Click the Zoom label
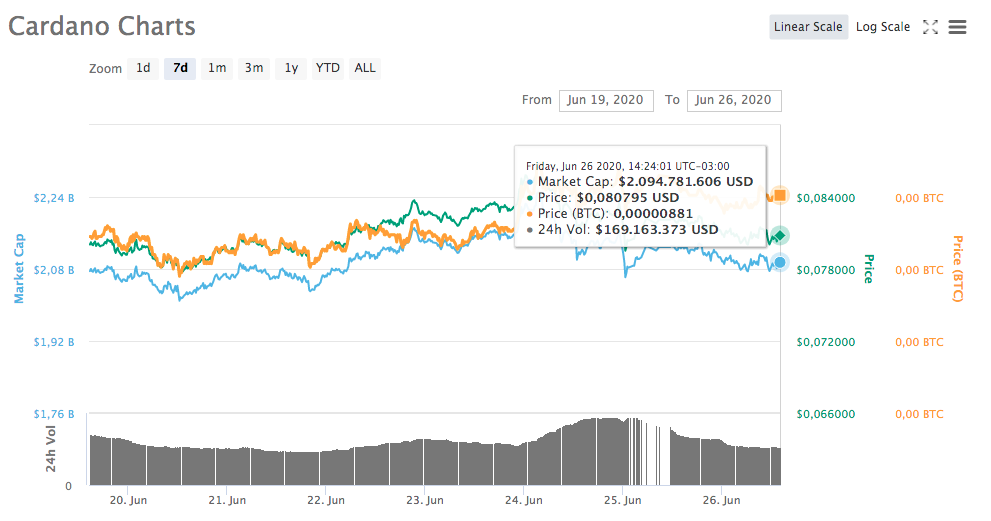 105,69
